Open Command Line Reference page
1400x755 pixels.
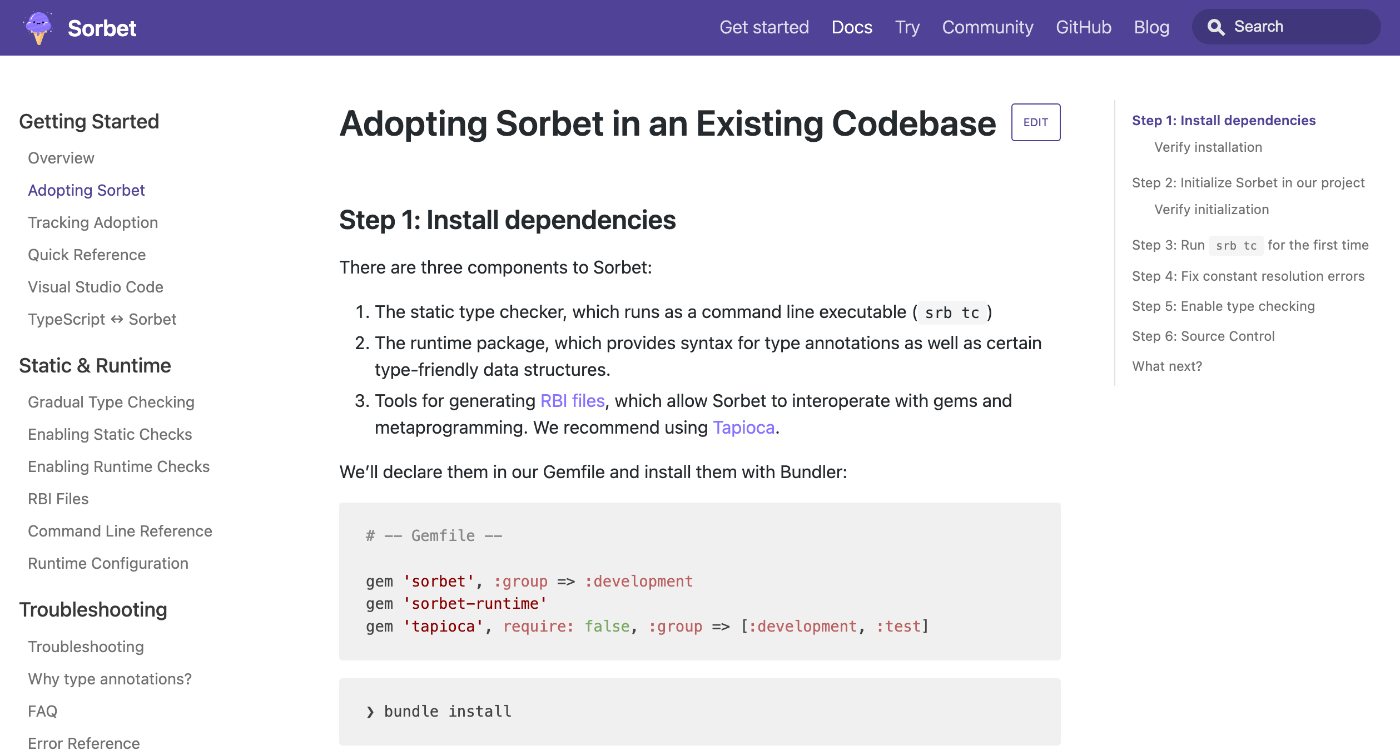tap(120, 531)
